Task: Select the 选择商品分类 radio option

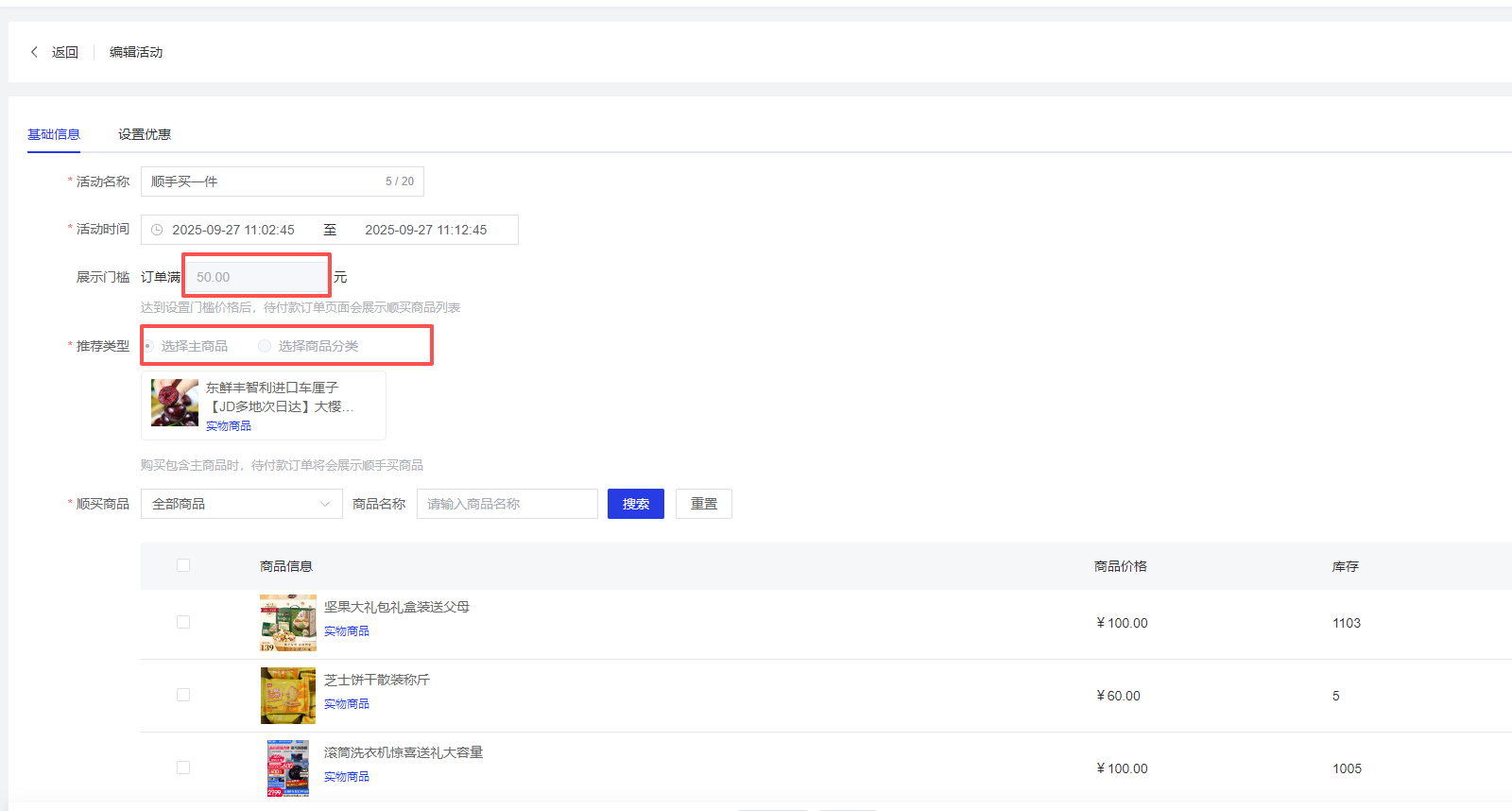Action: pyautogui.click(x=309, y=346)
